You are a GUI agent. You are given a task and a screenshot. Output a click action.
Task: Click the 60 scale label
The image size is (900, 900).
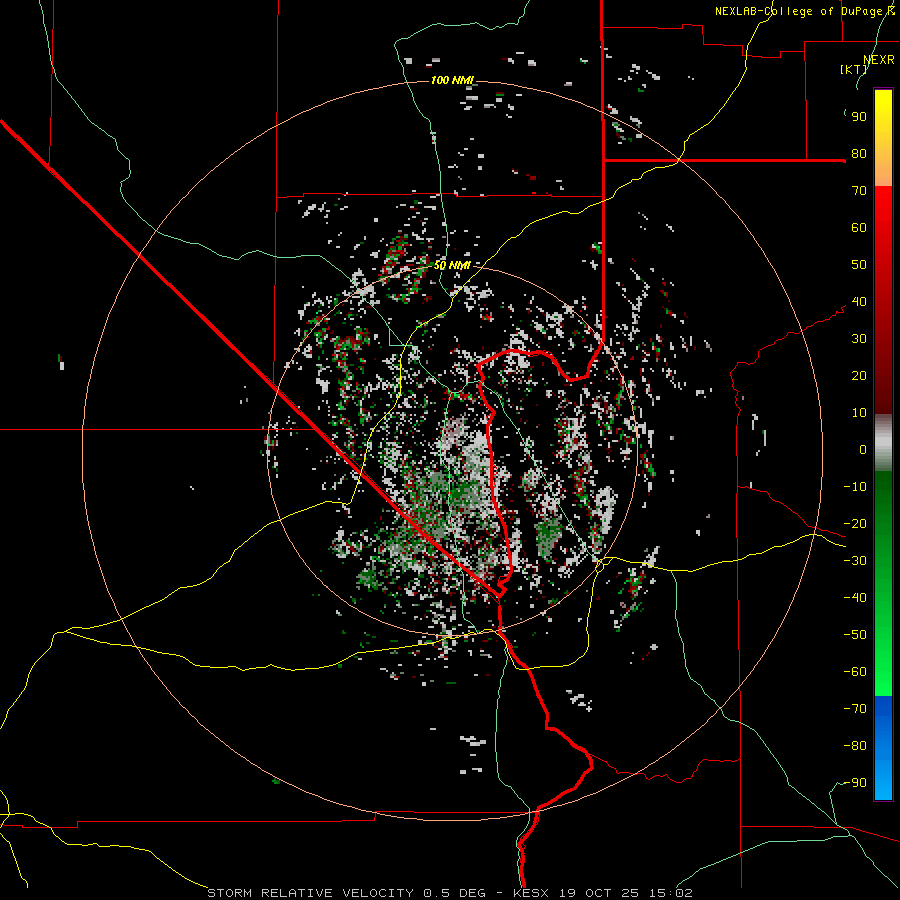click(859, 228)
